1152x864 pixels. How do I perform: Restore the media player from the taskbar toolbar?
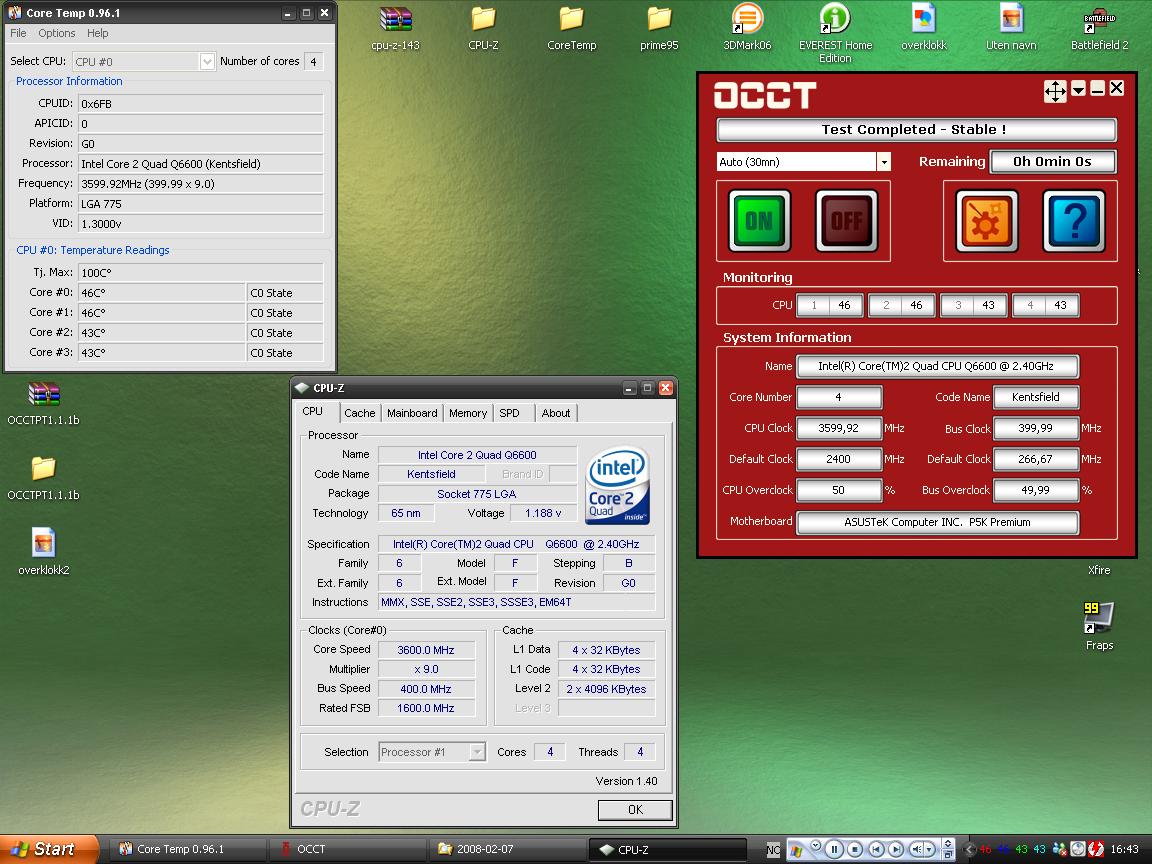coord(948,854)
